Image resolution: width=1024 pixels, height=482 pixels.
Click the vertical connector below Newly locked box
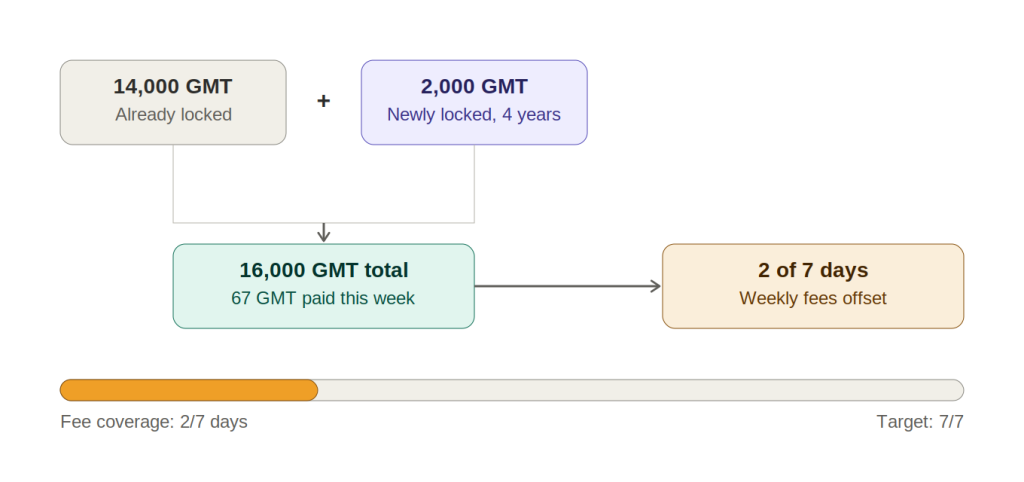tap(474, 184)
